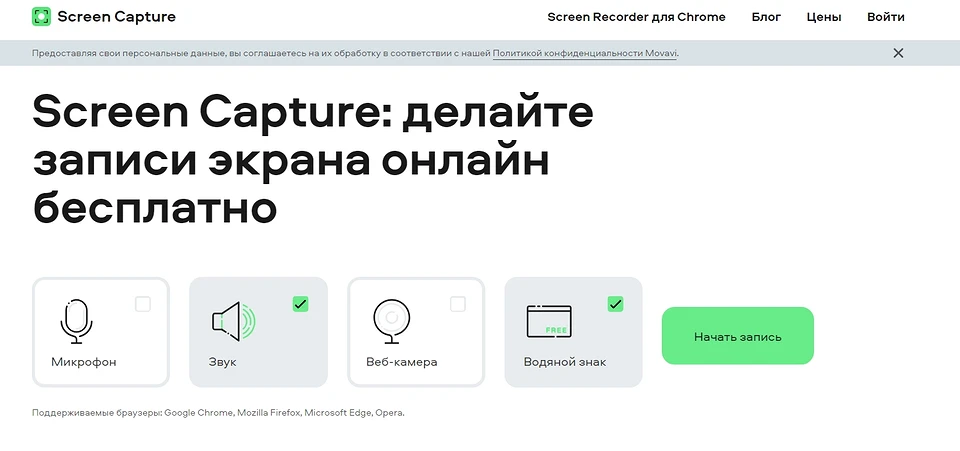The image size is (960, 451).
Task: Click the speaker sound icon
Action: (234, 322)
